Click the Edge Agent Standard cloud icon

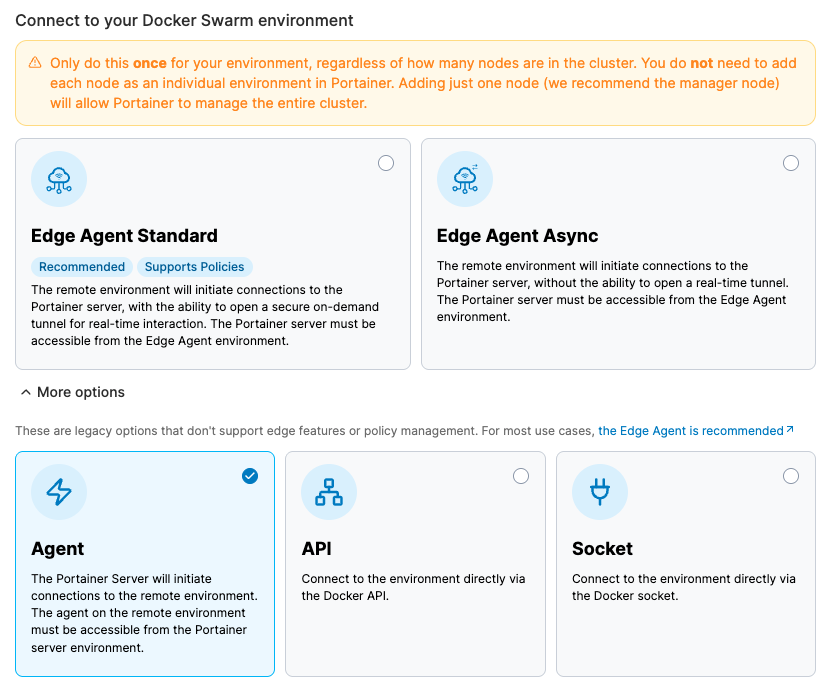(x=59, y=179)
